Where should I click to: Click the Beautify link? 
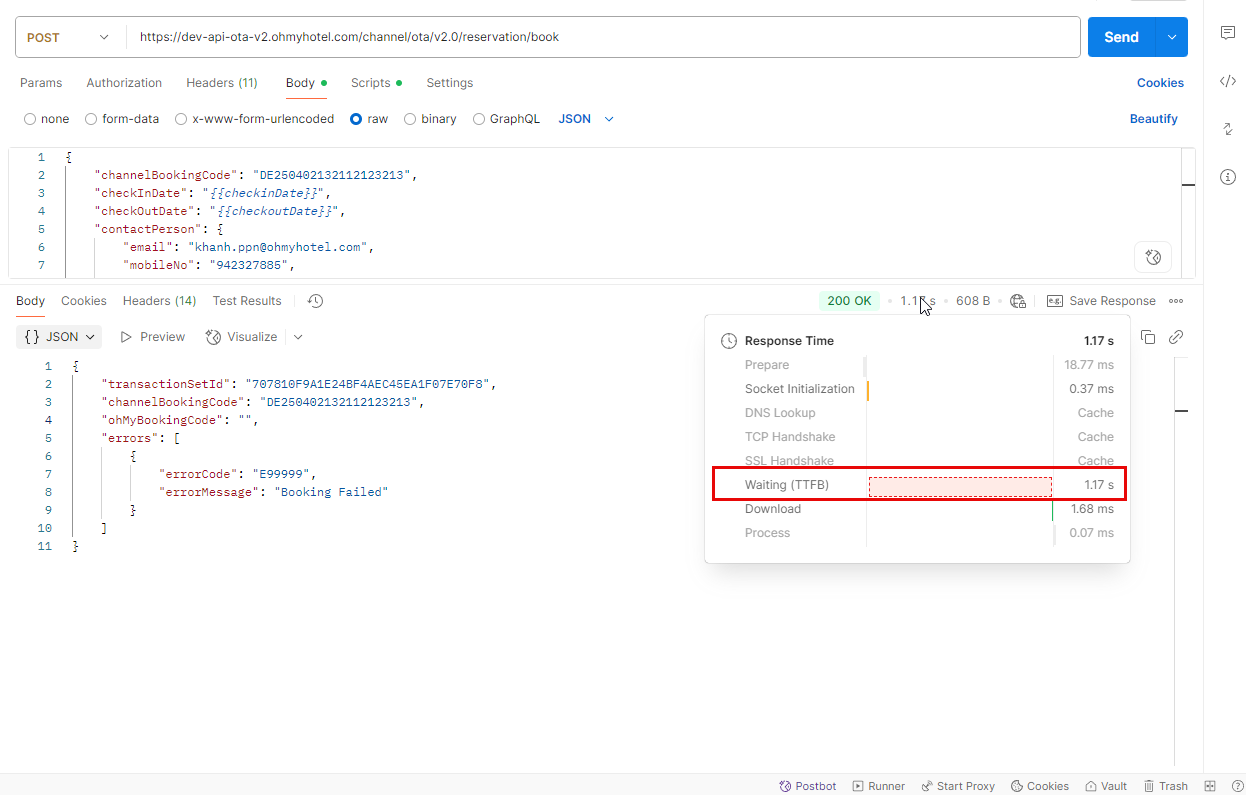pos(1153,119)
